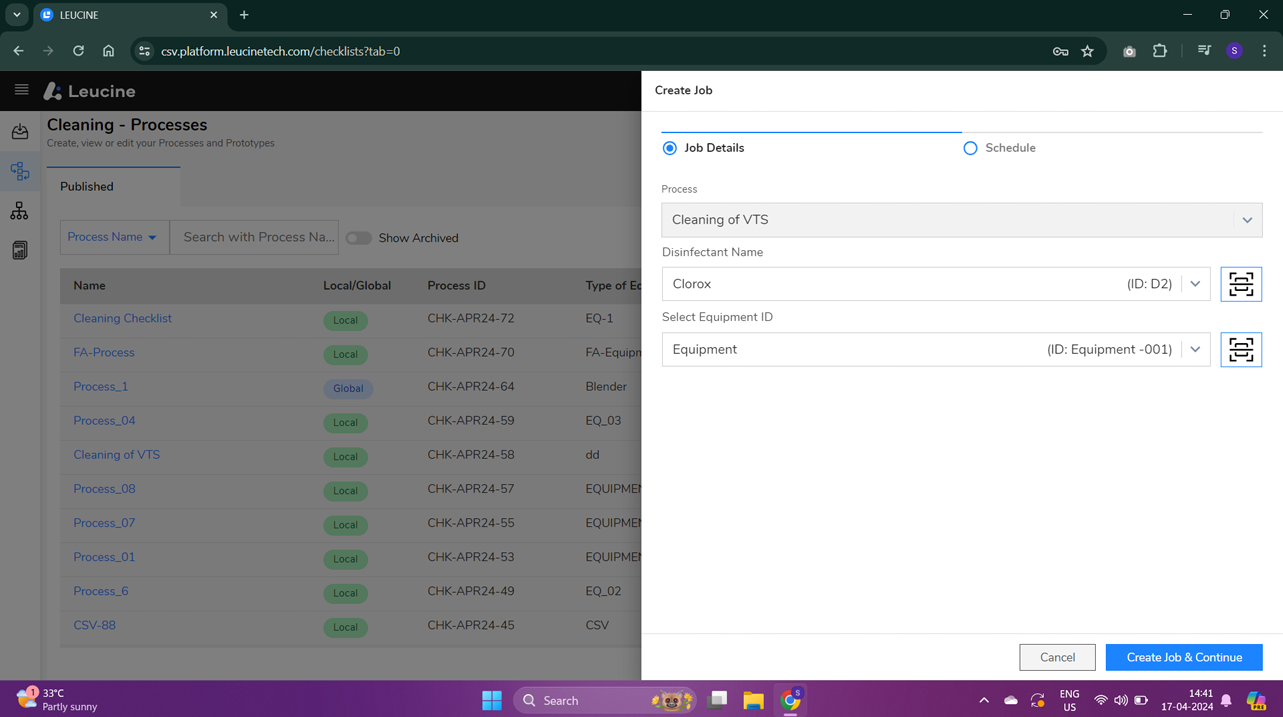Click the camera extension icon
Viewport: 1283px width, 717px height.
pos(1129,51)
